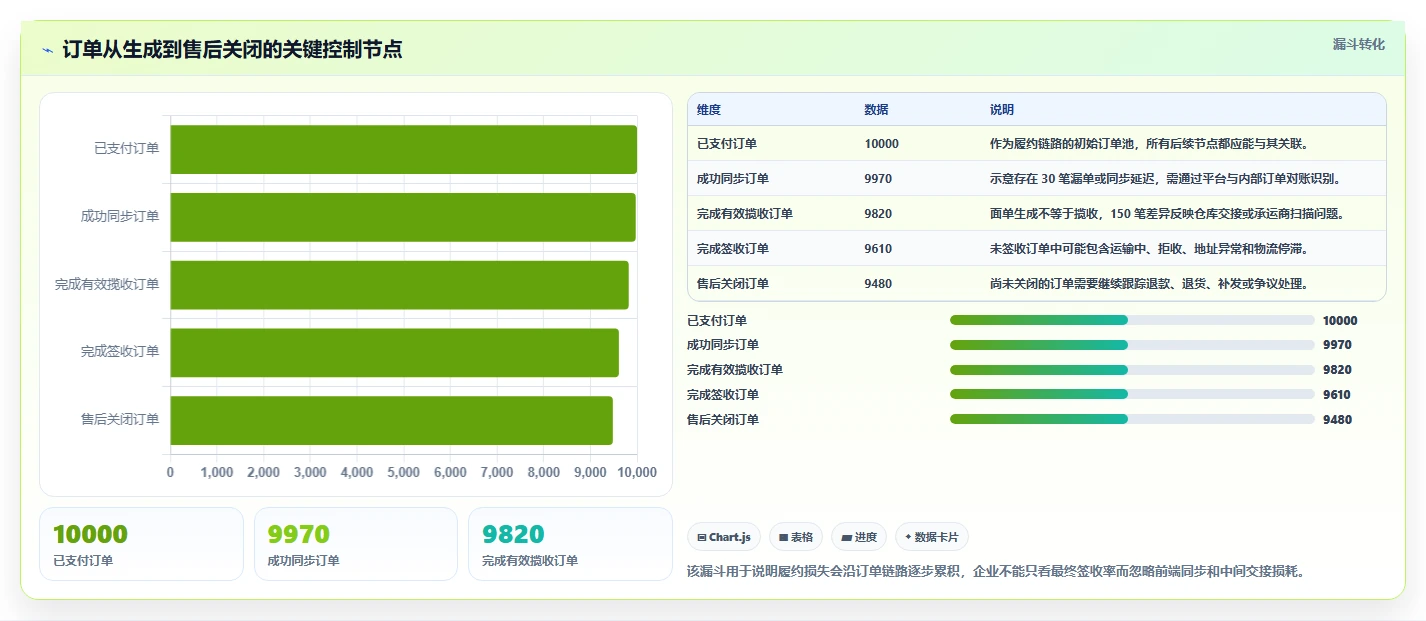Click the 数据卡片 tag chip

pyautogui.click(x=932, y=537)
